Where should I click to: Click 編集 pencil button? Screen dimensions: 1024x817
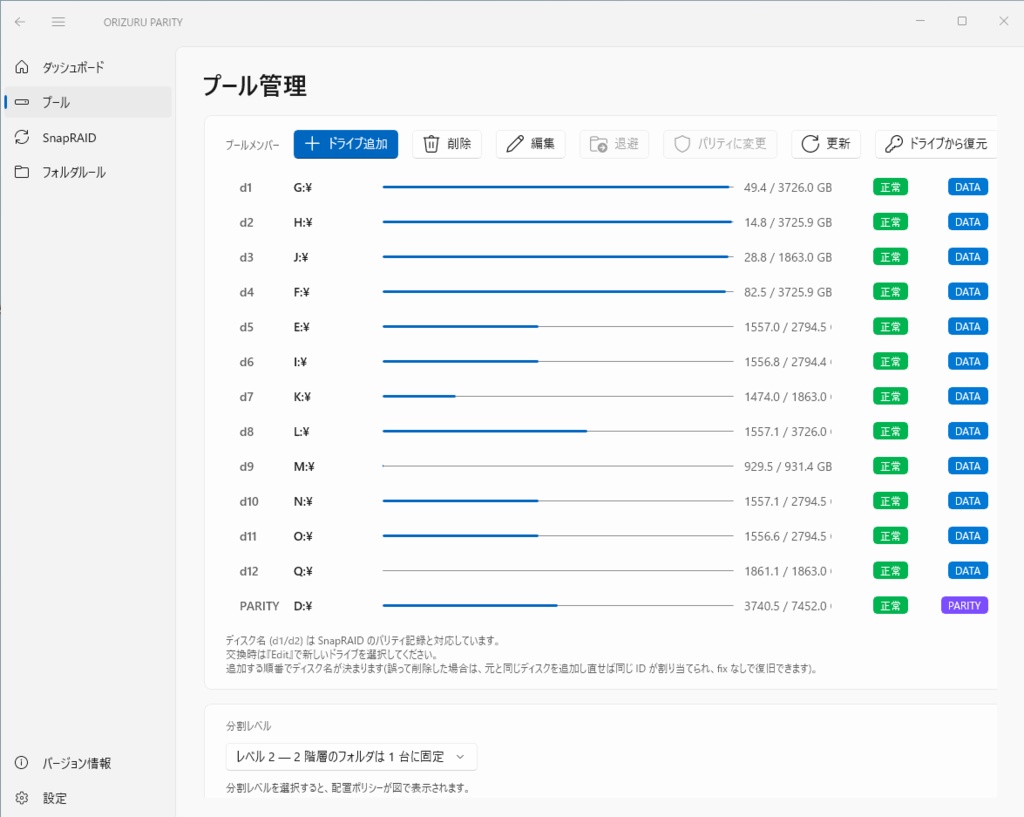530,144
